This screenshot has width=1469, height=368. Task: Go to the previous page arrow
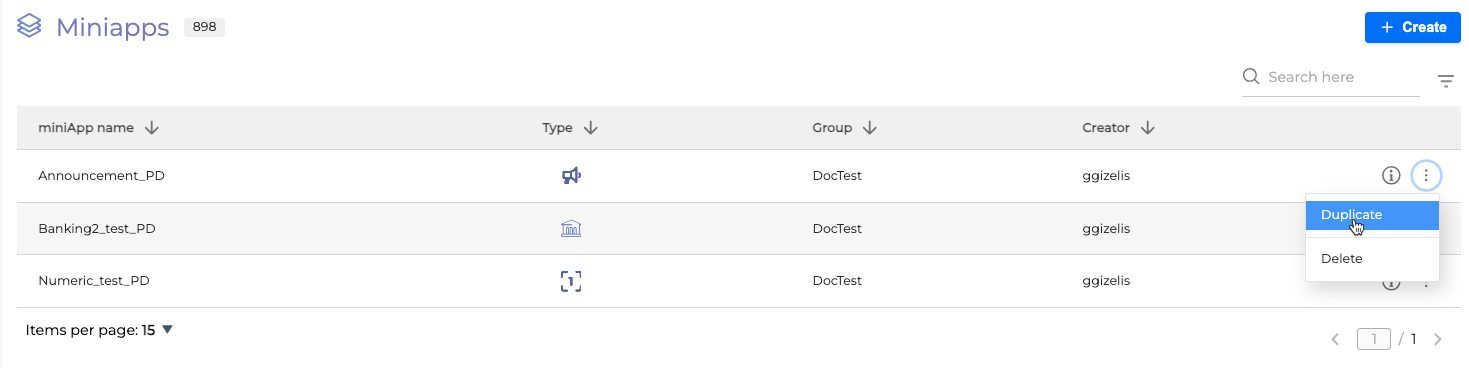pyautogui.click(x=1335, y=340)
